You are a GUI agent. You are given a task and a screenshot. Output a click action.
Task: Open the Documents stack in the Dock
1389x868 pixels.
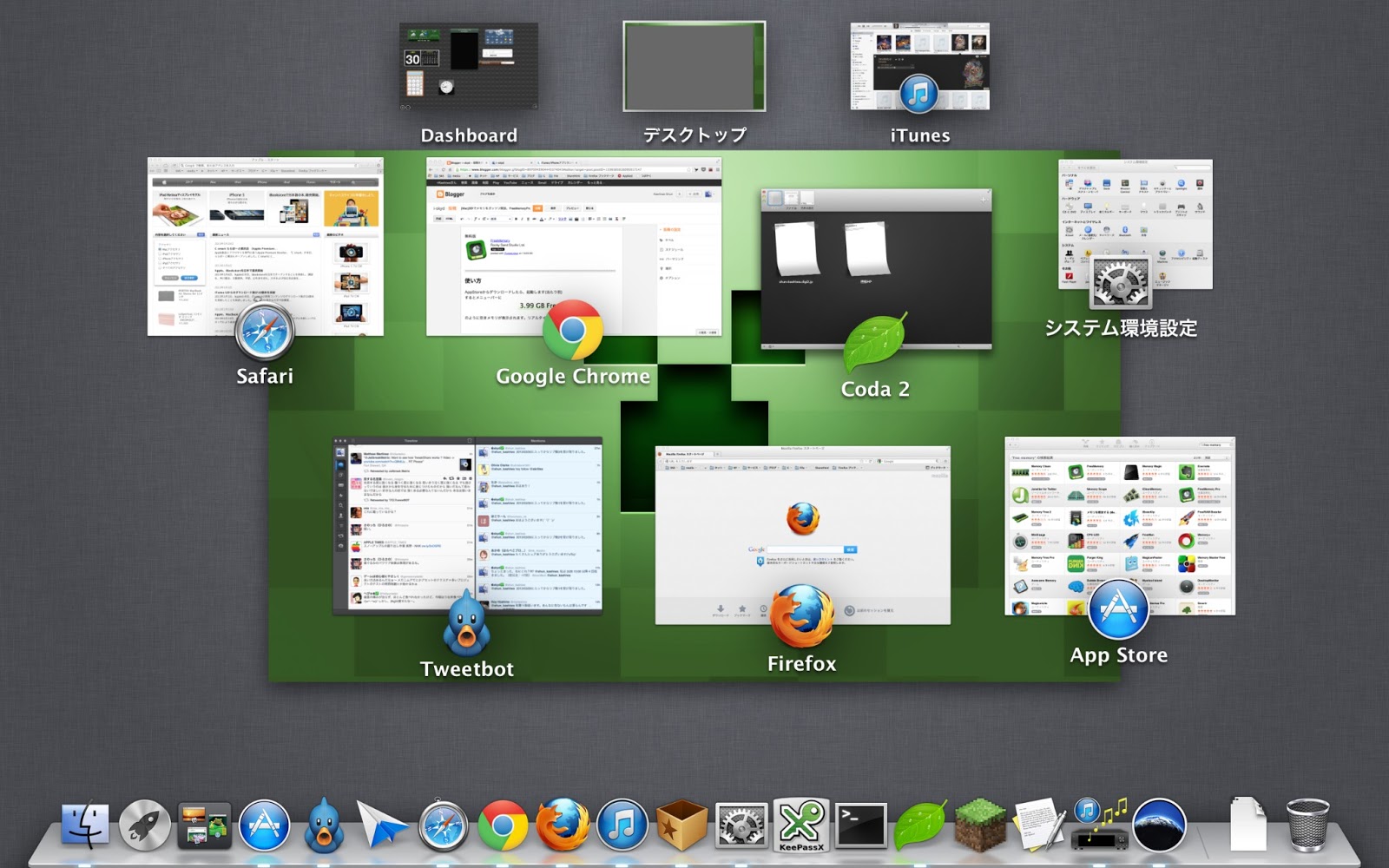pos(1248,824)
